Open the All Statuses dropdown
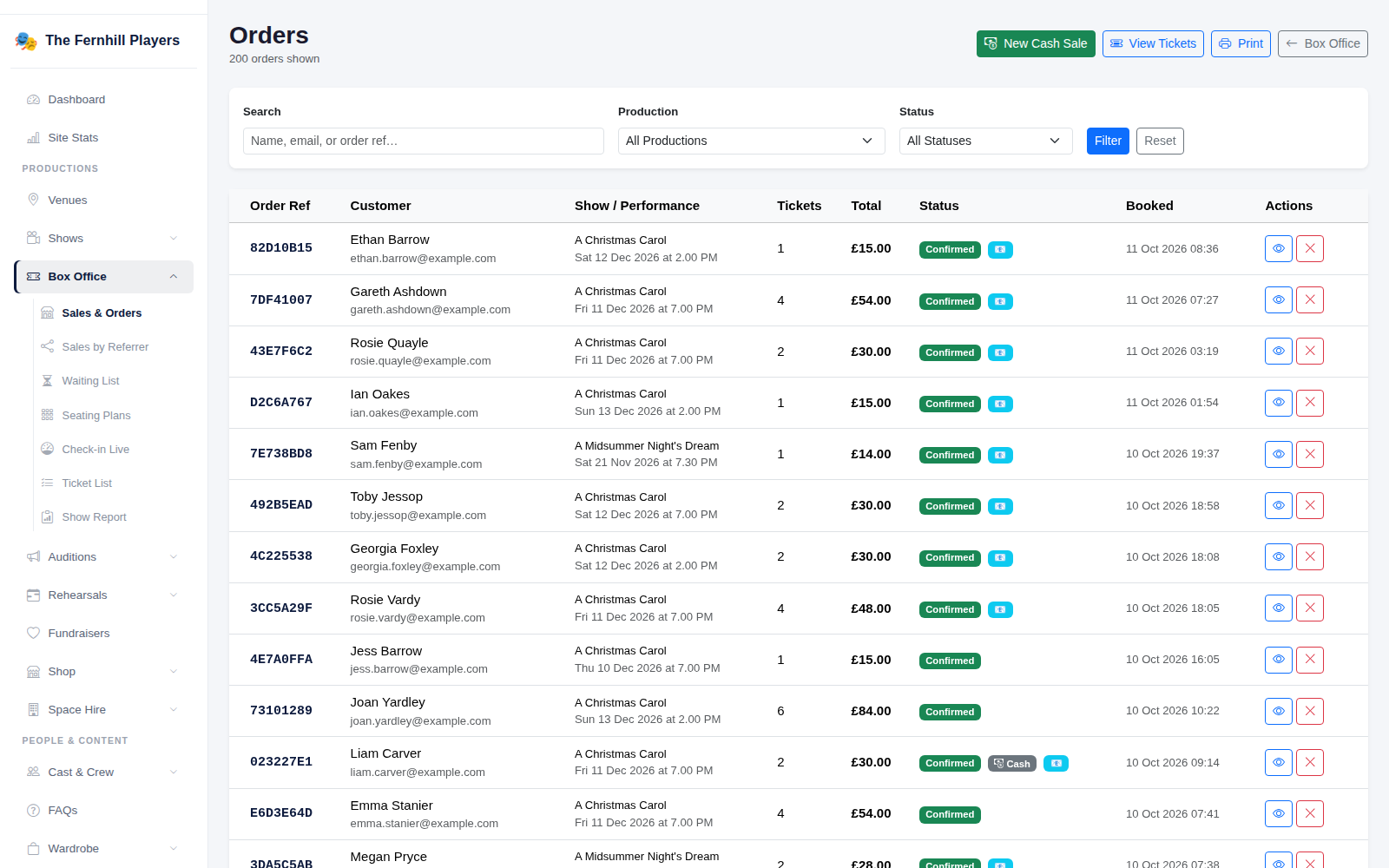The height and width of the screenshot is (868, 1389). (986, 141)
